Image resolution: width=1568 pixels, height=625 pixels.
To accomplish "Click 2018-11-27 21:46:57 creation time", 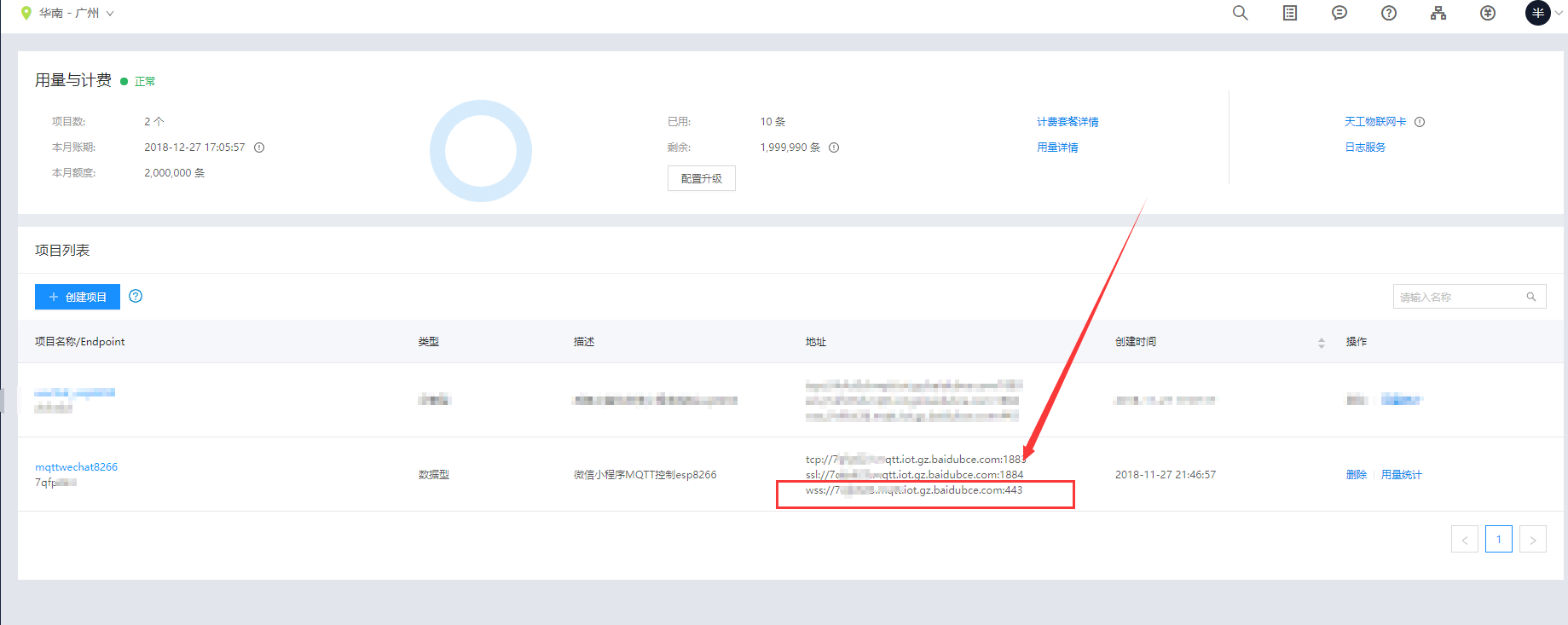I will [1166, 475].
